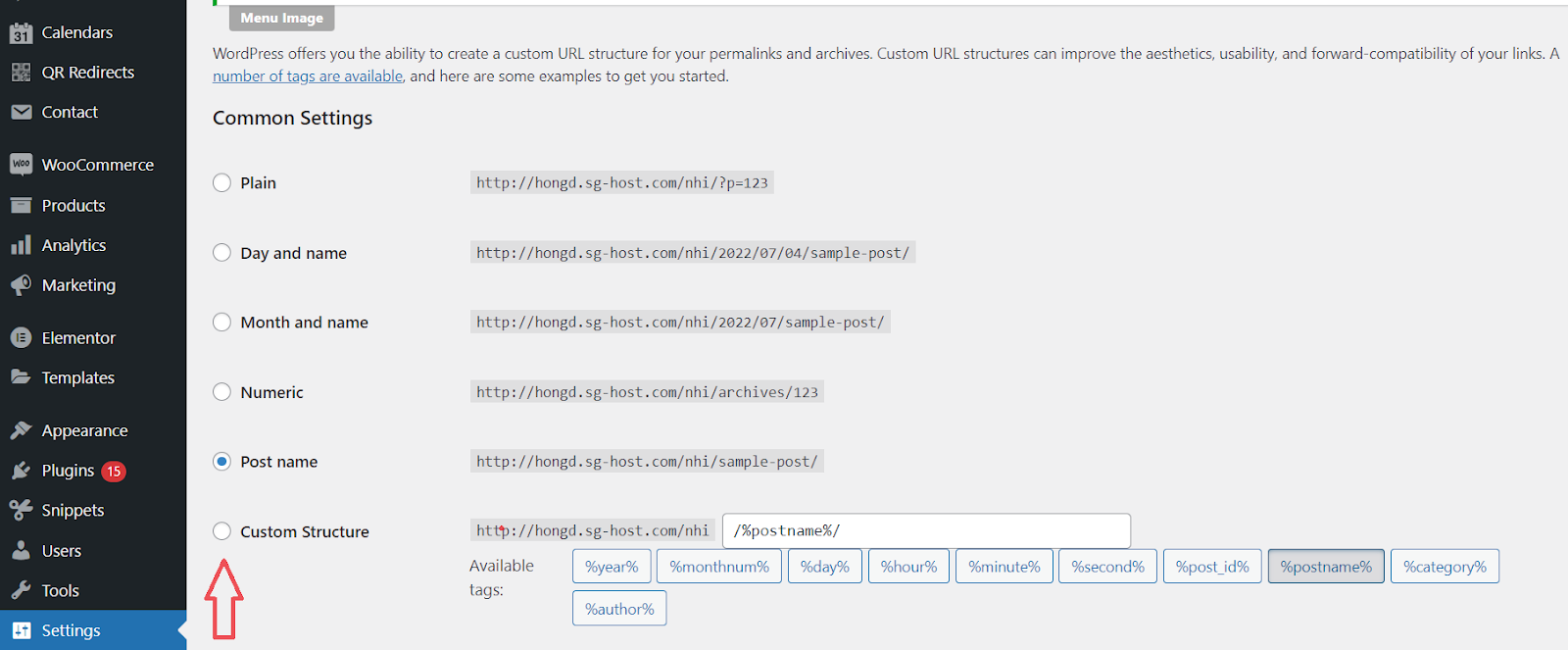This screenshot has width=1568, height=650.
Task: Click the Tools wrench icon
Action: (x=21, y=590)
